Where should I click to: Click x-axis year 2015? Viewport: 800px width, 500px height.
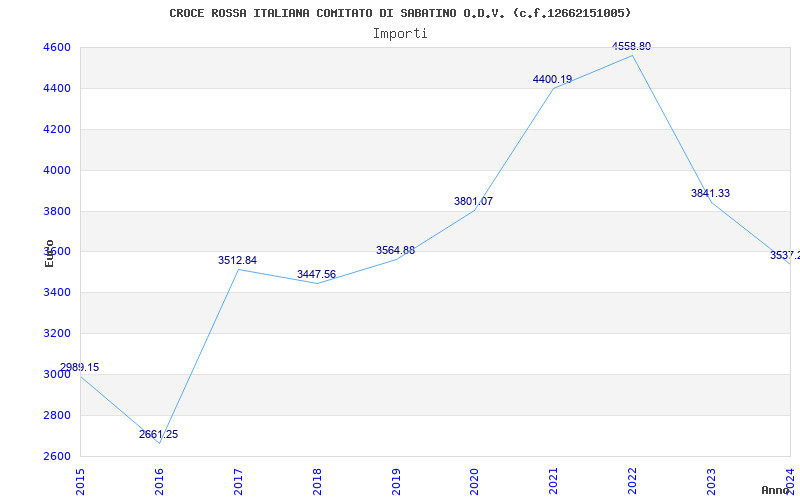point(80,482)
